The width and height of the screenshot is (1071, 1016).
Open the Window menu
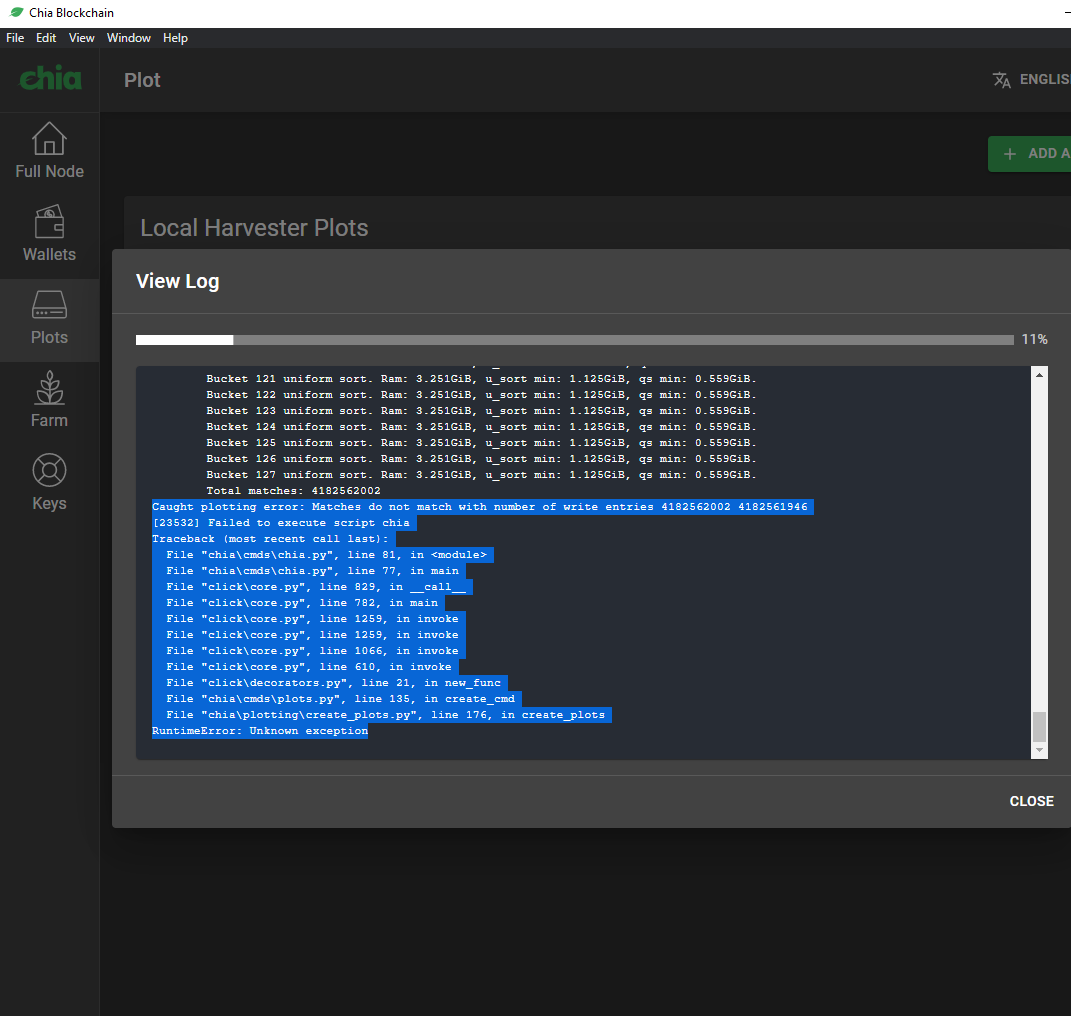128,38
